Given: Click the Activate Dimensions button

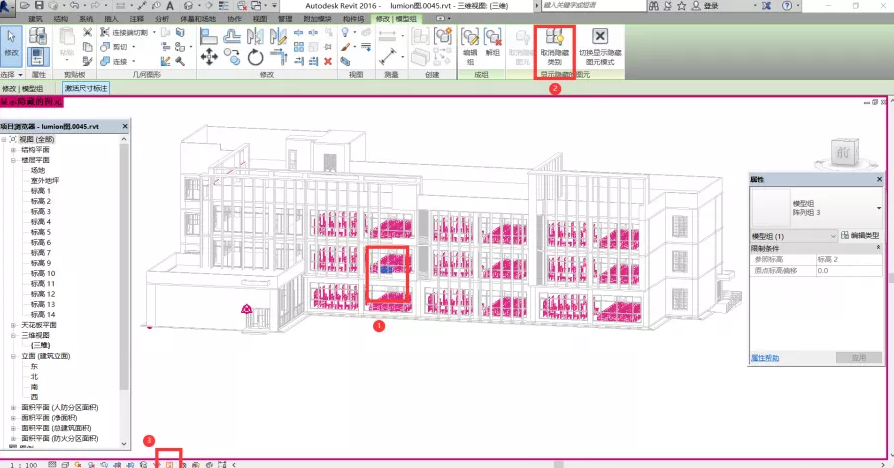Looking at the screenshot, I should [x=86, y=88].
